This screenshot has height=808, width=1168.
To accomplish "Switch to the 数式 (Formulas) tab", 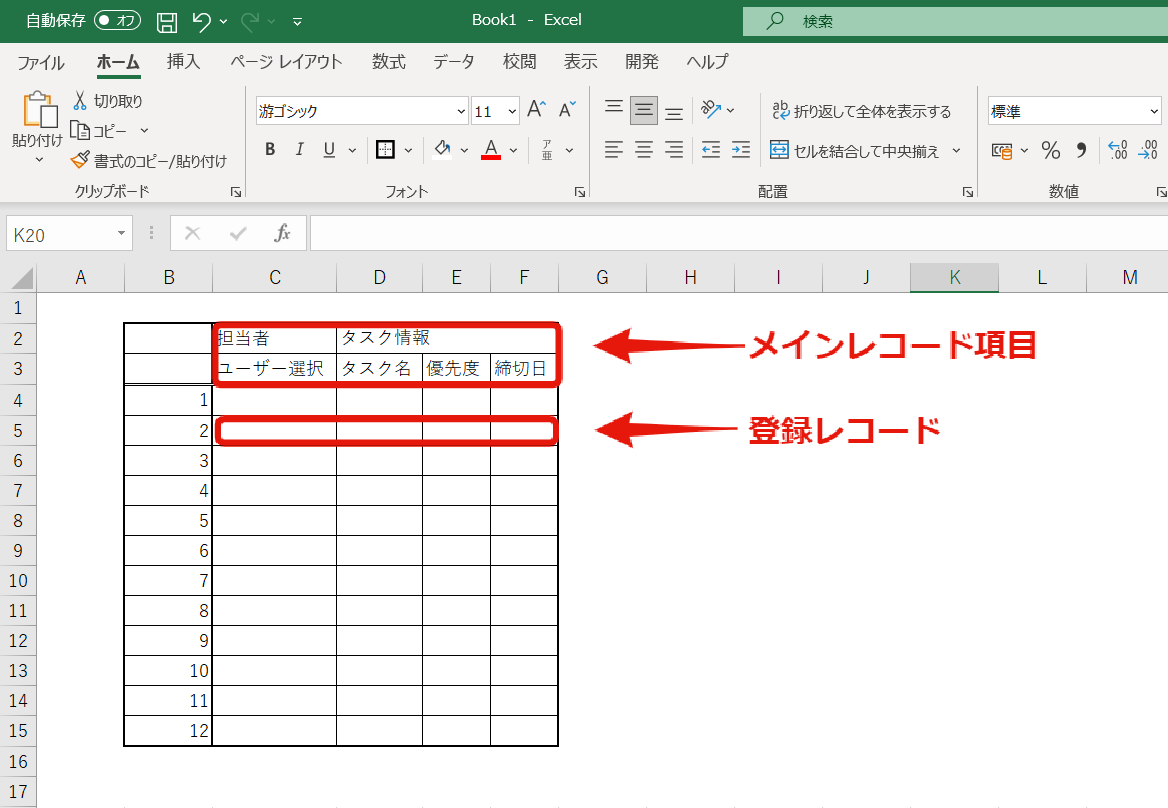I will (389, 62).
